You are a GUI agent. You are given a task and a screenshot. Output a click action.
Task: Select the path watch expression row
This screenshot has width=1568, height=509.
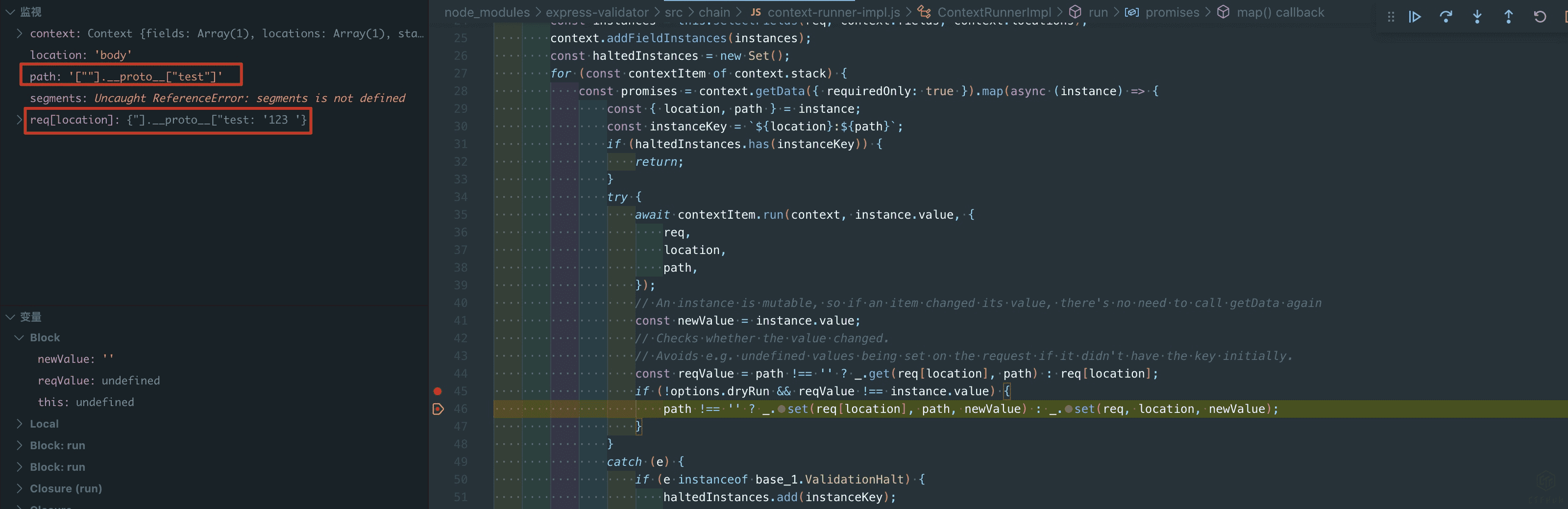pyautogui.click(x=125, y=76)
